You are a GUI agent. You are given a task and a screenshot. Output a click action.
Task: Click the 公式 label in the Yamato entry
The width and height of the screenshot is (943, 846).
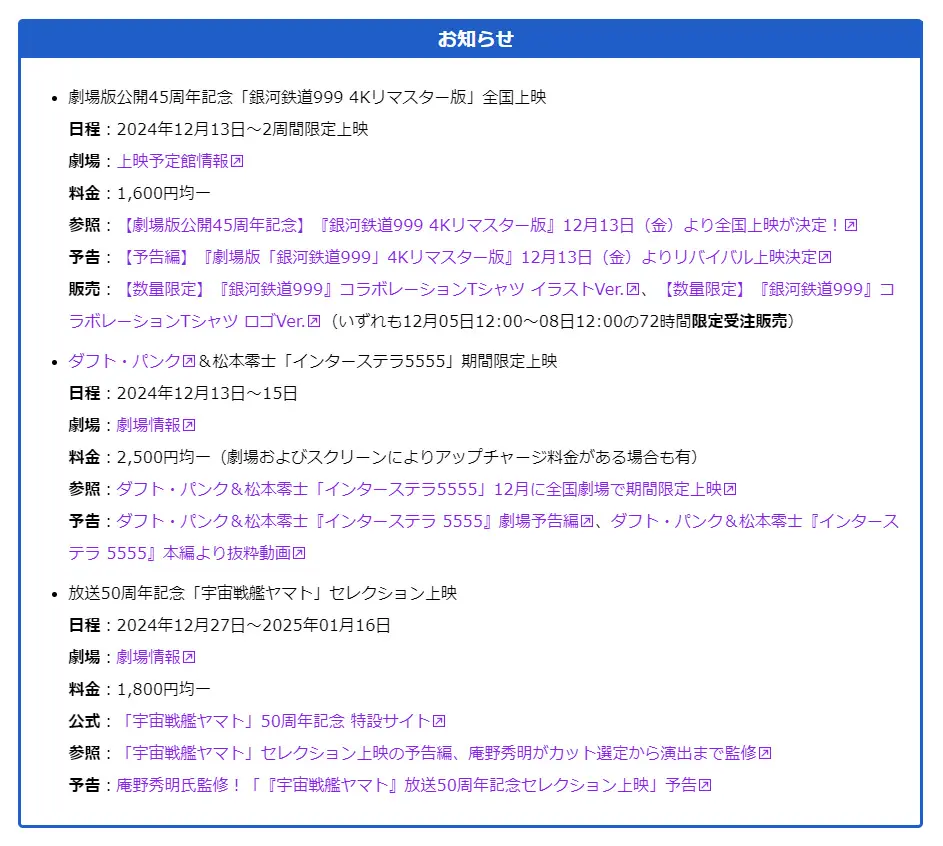point(84,721)
